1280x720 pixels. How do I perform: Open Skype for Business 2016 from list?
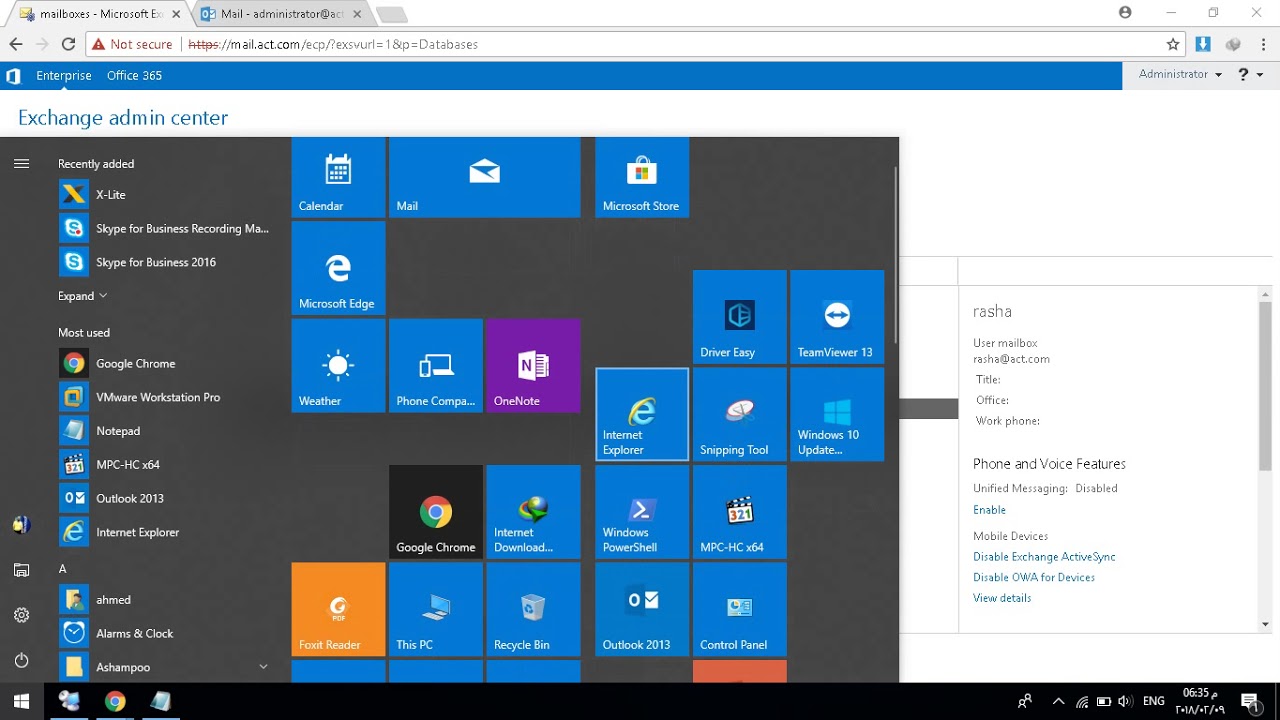pyautogui.click(x=165, y=262)
